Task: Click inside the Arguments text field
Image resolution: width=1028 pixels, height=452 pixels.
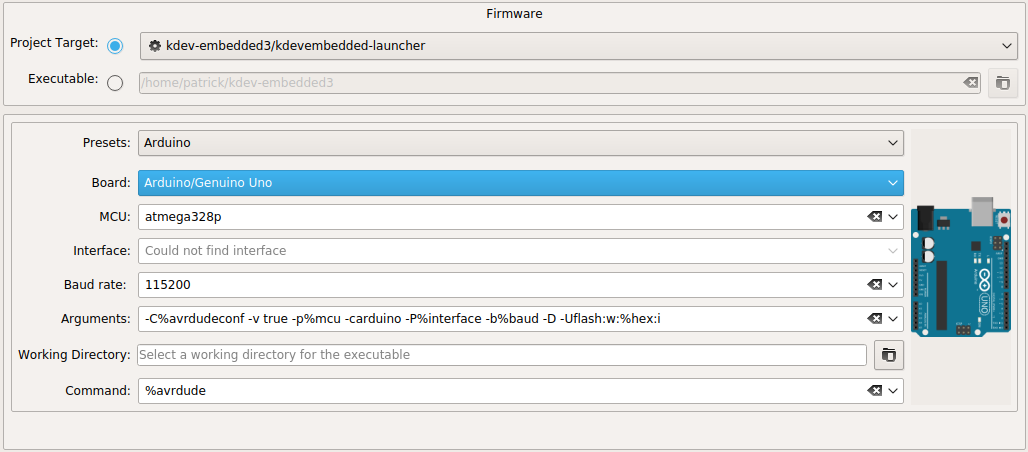Action: (500, 319)
